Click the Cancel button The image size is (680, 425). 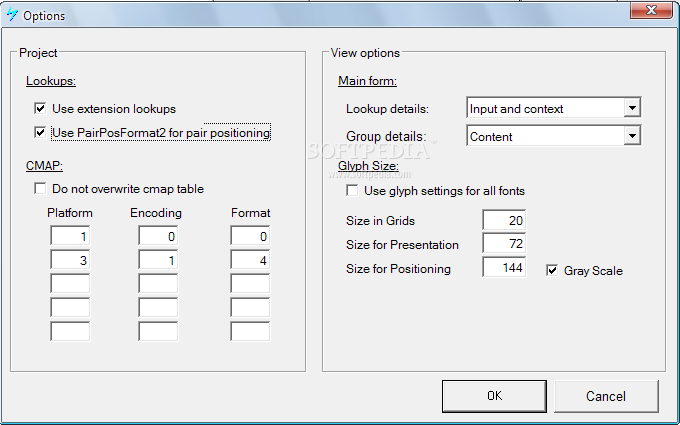pos(606,396)
